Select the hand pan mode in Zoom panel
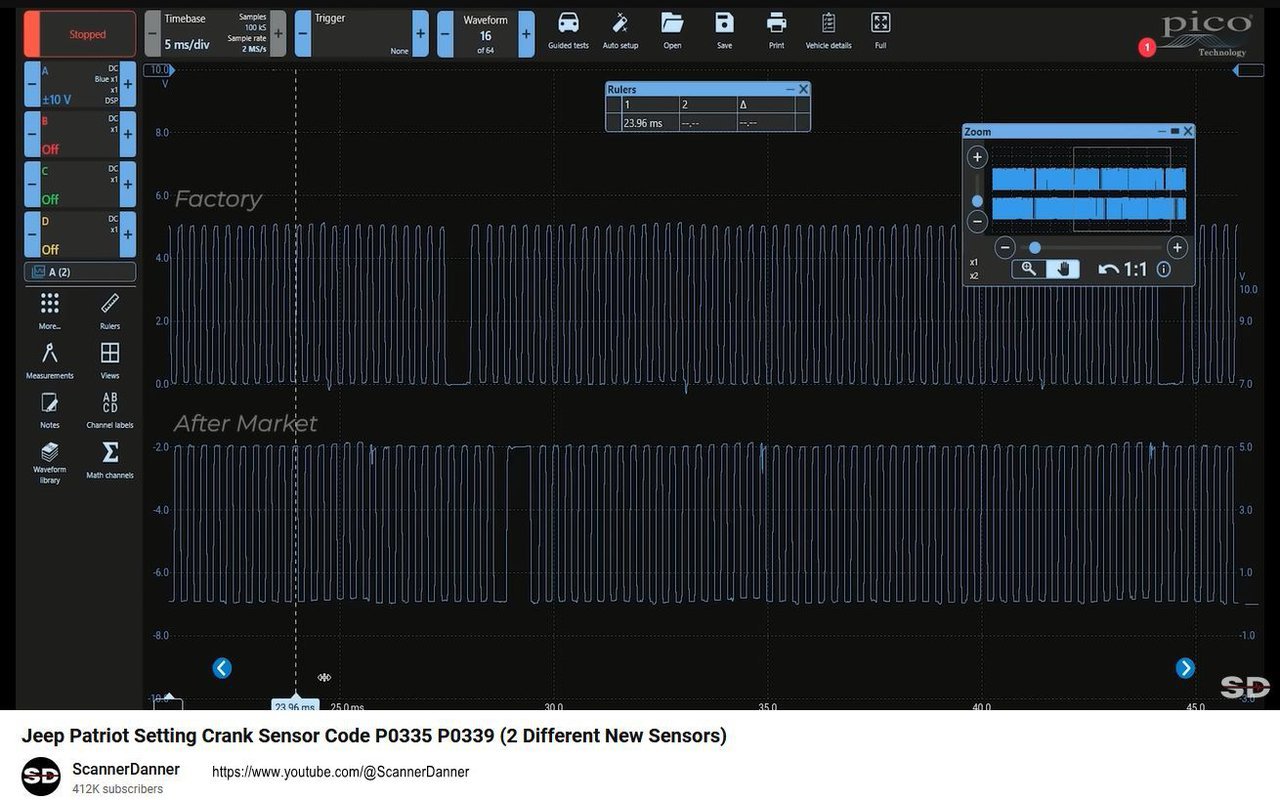The width and height of the screenshot is (1280, 800). pos(1063,269)
